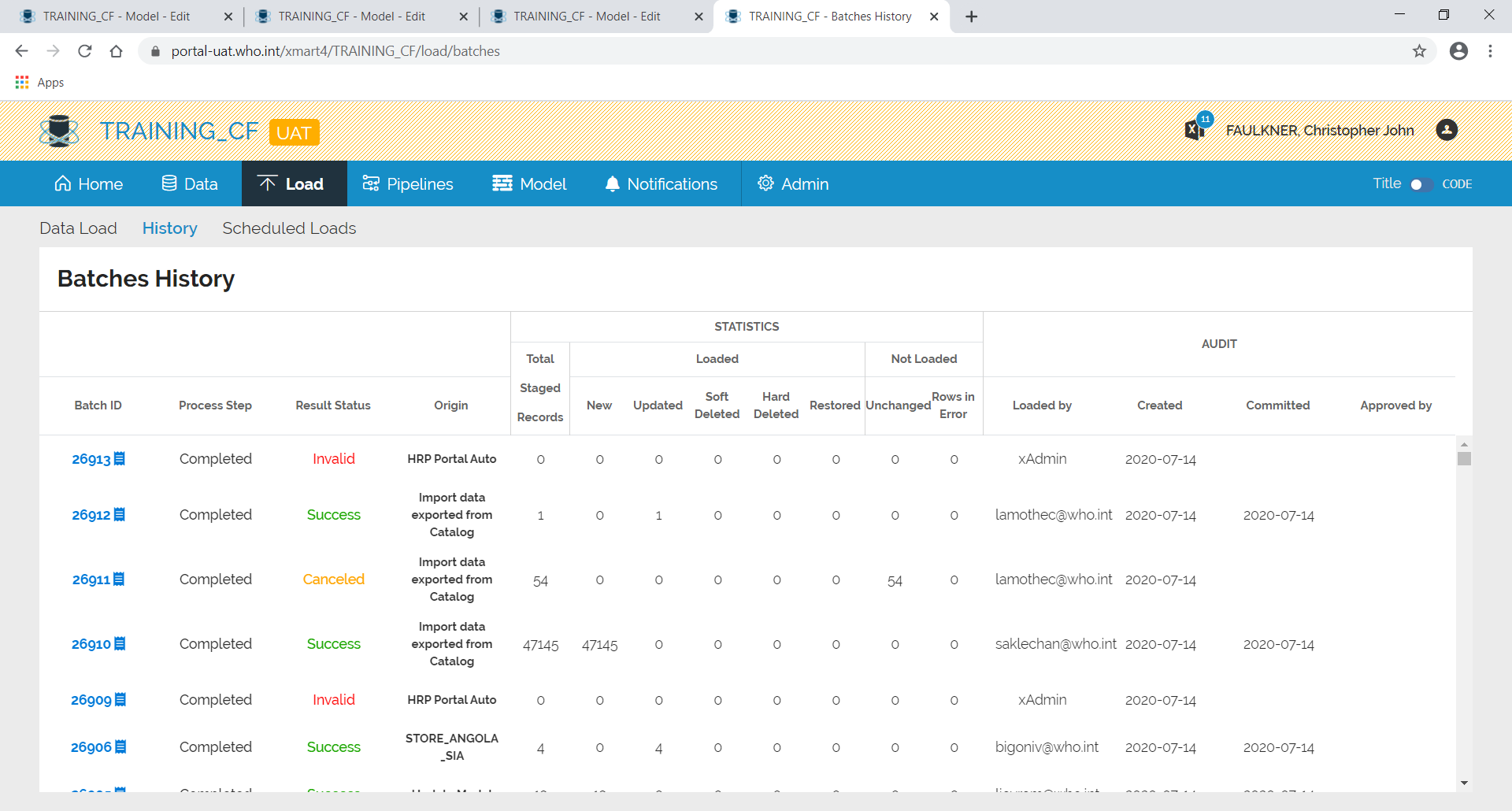Go to Home in navigation bar
This screenshot has height=811, width=1512.
(88, 183)
